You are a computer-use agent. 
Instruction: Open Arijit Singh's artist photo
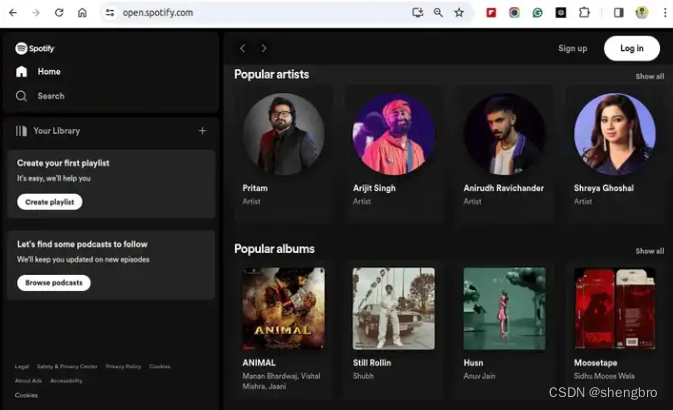[394, 134]
